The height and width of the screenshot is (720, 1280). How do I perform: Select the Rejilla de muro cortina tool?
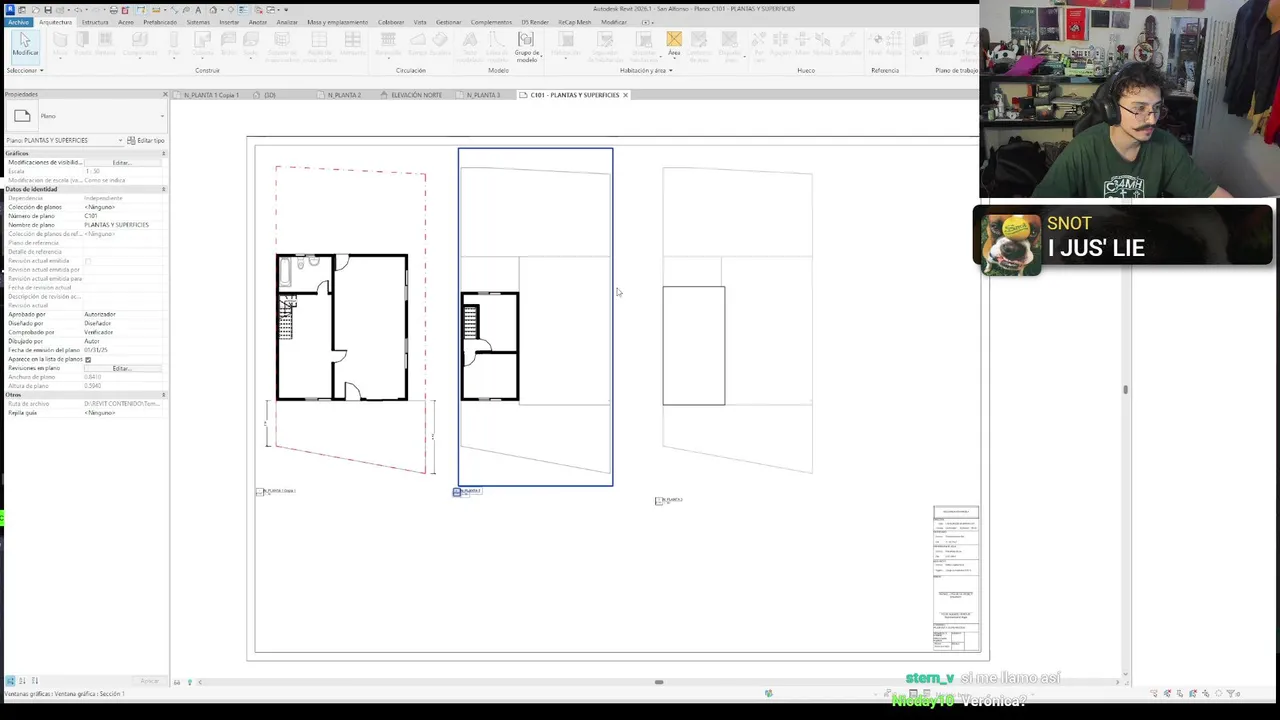point(319,44)
